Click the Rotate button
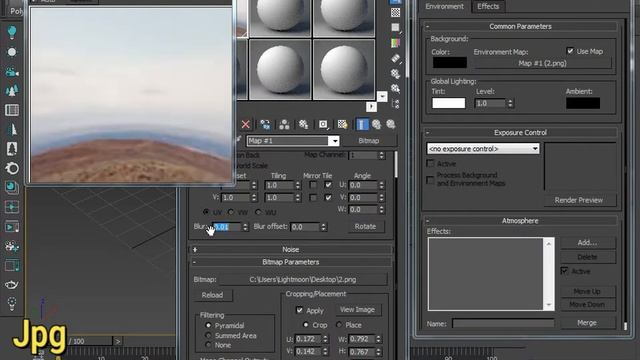640x360 pixels. point(365,227)
